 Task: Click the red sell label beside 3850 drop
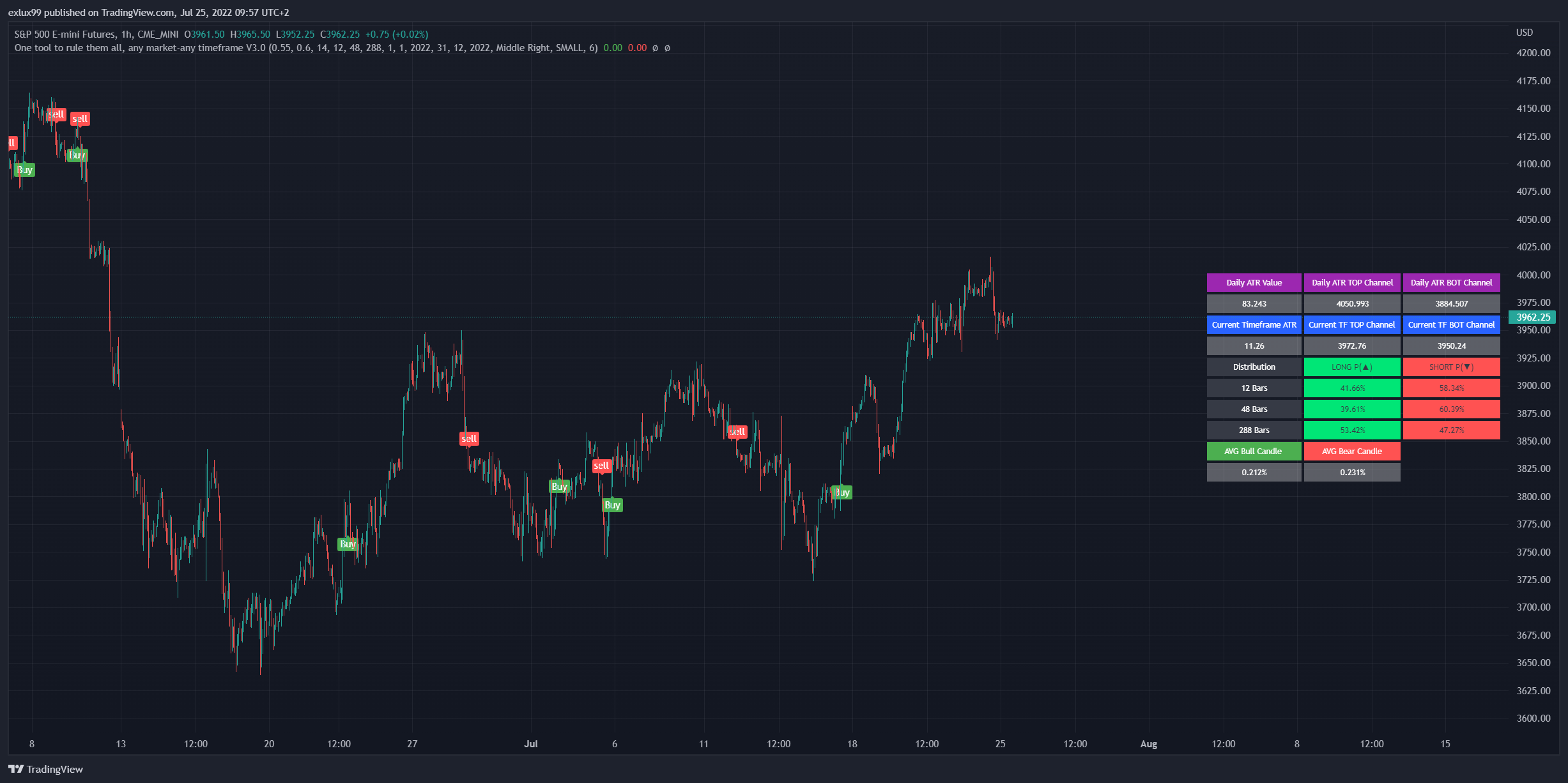(x=469, y=439)
